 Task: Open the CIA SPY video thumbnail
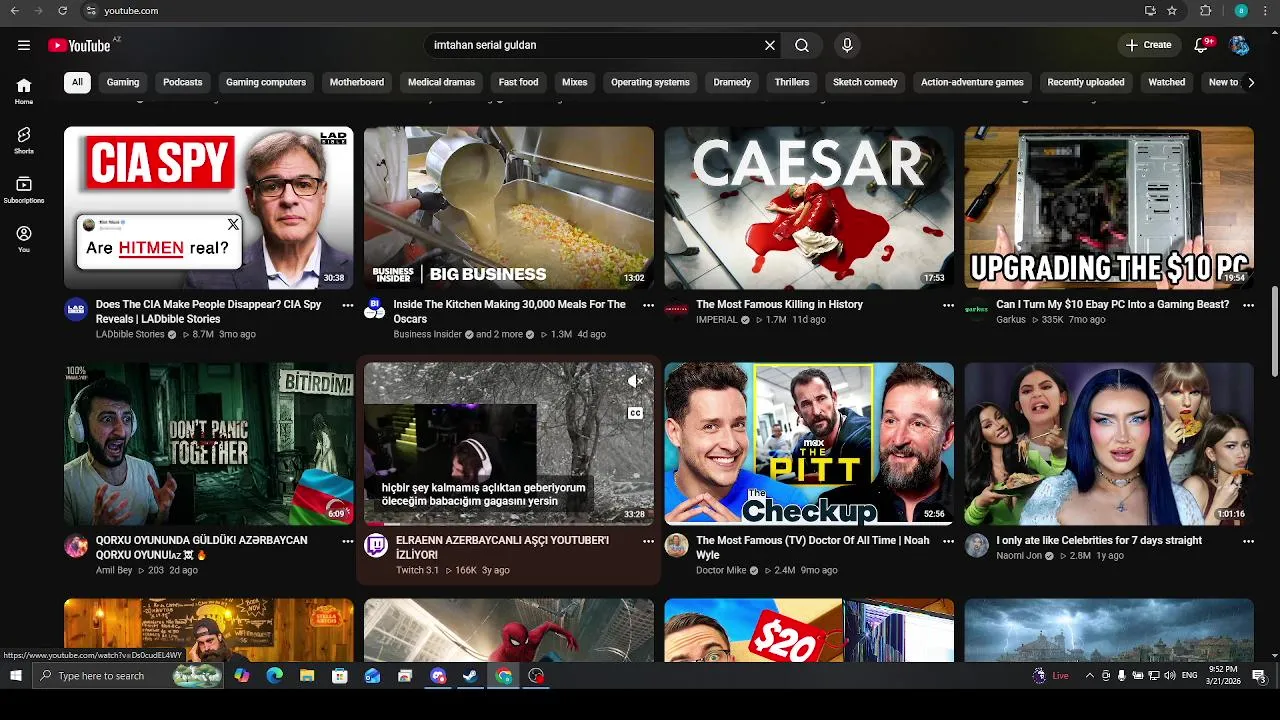point(209,208)
